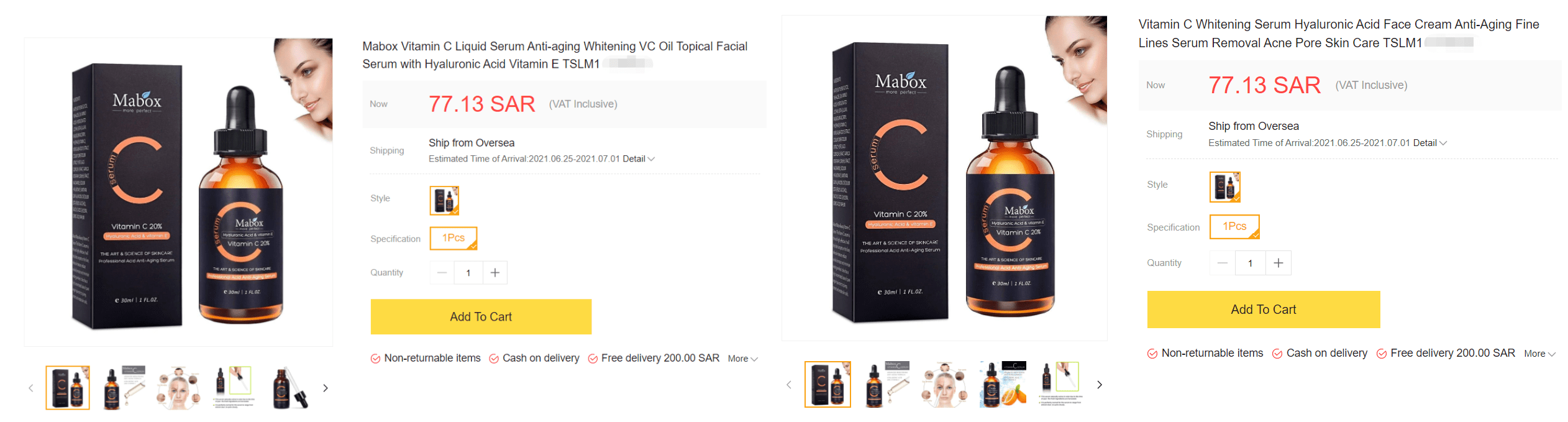Advance right gallery with next arrow
This screenshot has height=422, width=1568.
pos(1100,385)
